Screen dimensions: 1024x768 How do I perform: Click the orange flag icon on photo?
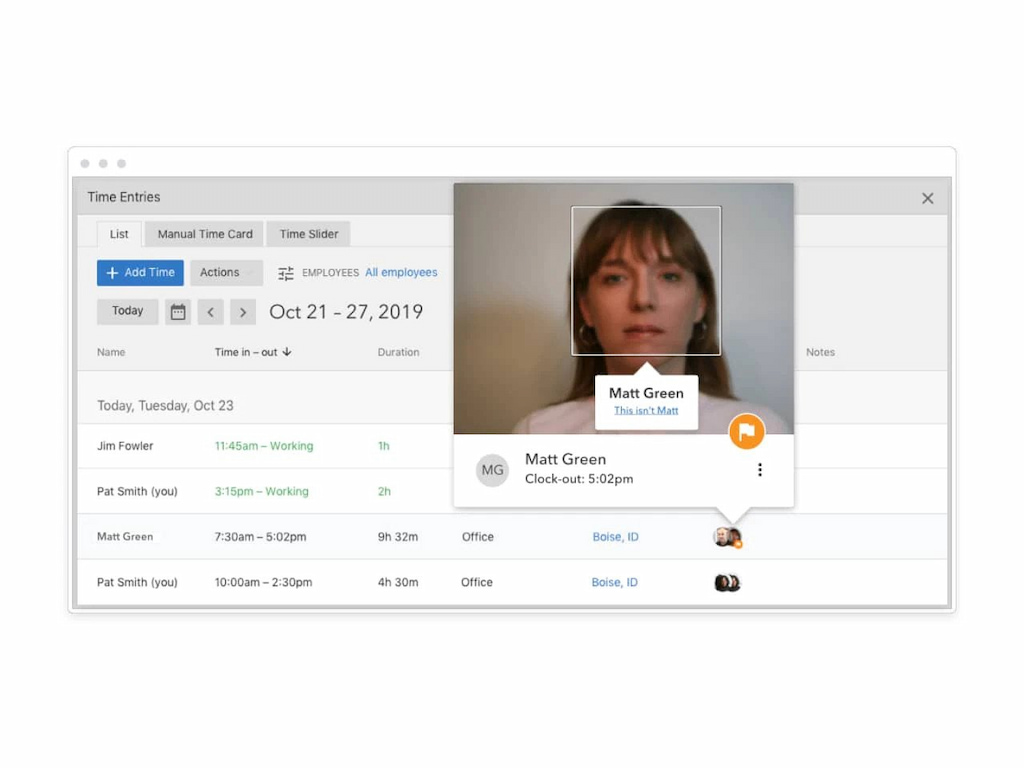coord(746,431)
